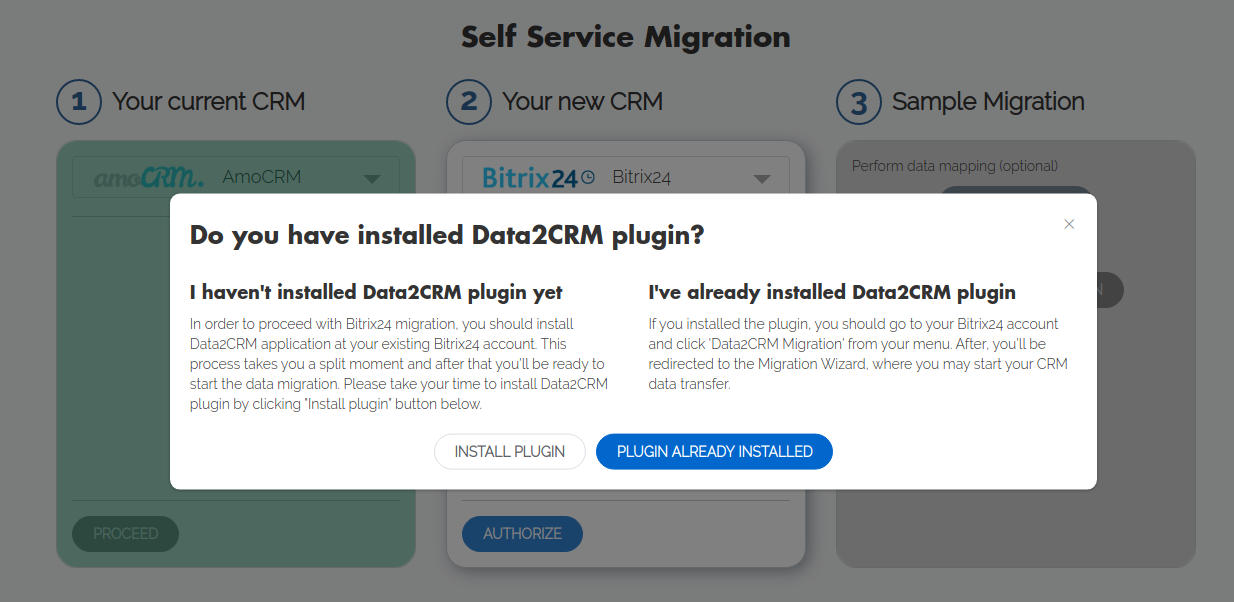1234x602 pixels.
Task: Click the 'Your current CRM' step title
Action: coord(208,102)
